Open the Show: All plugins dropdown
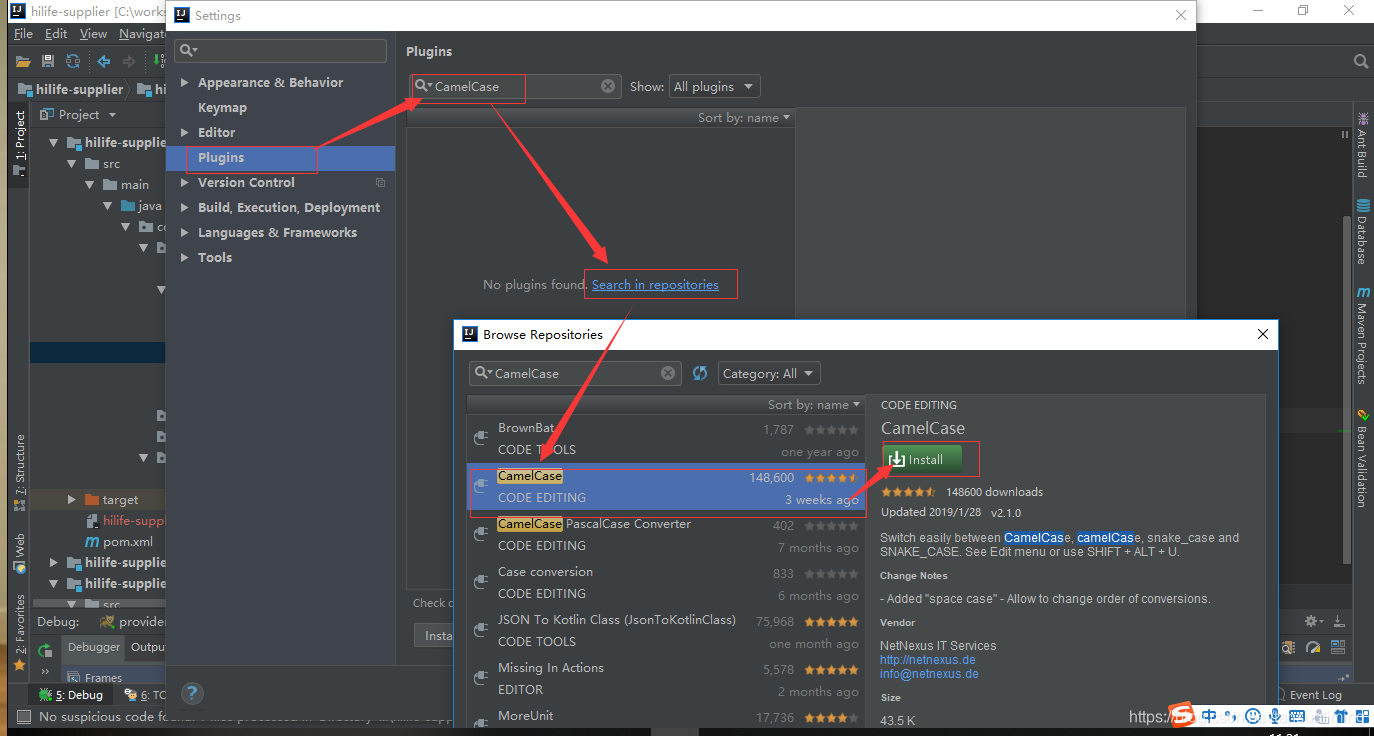 [x=713, y=86]
